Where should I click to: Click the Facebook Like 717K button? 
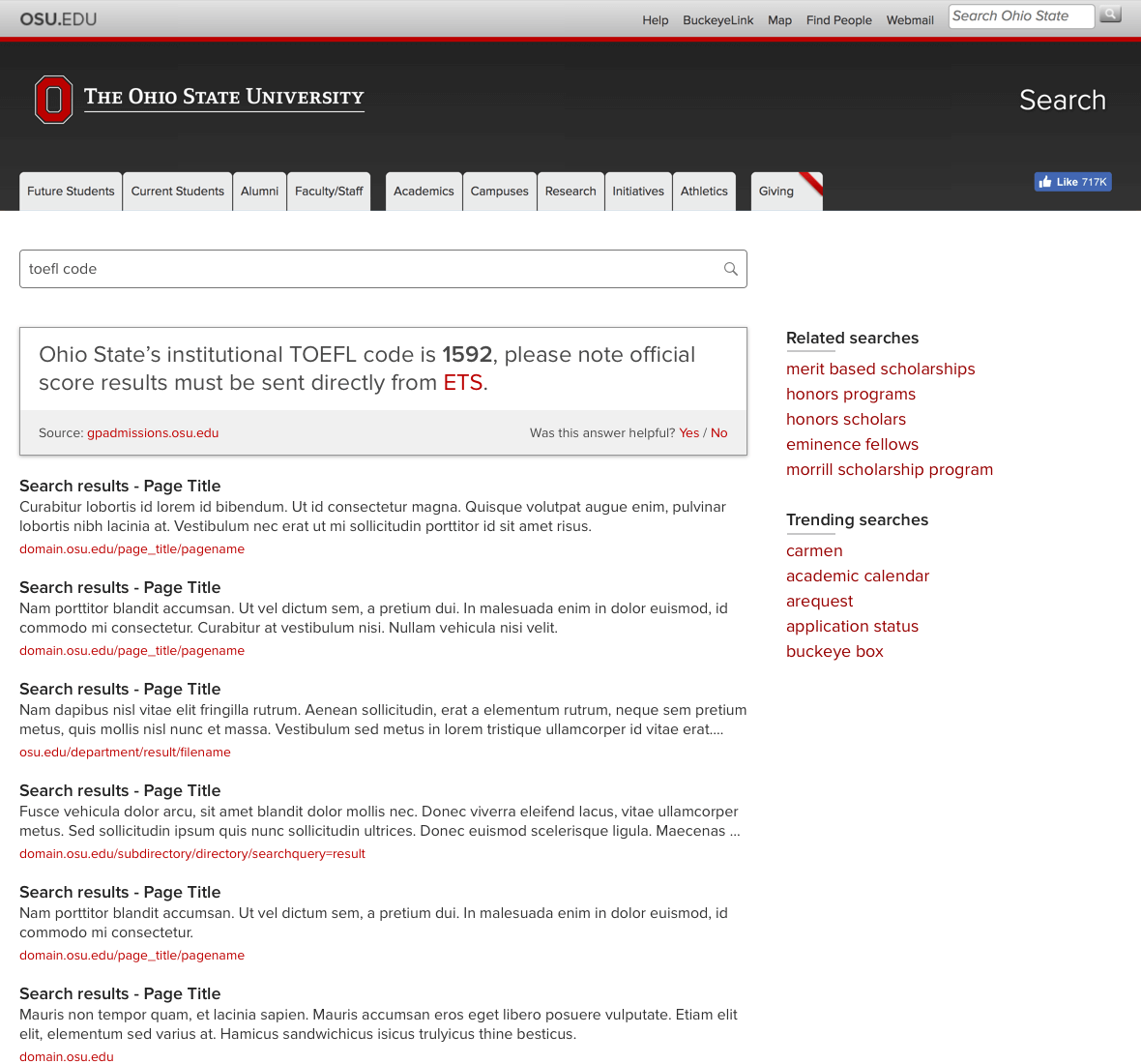point(1072,182)
